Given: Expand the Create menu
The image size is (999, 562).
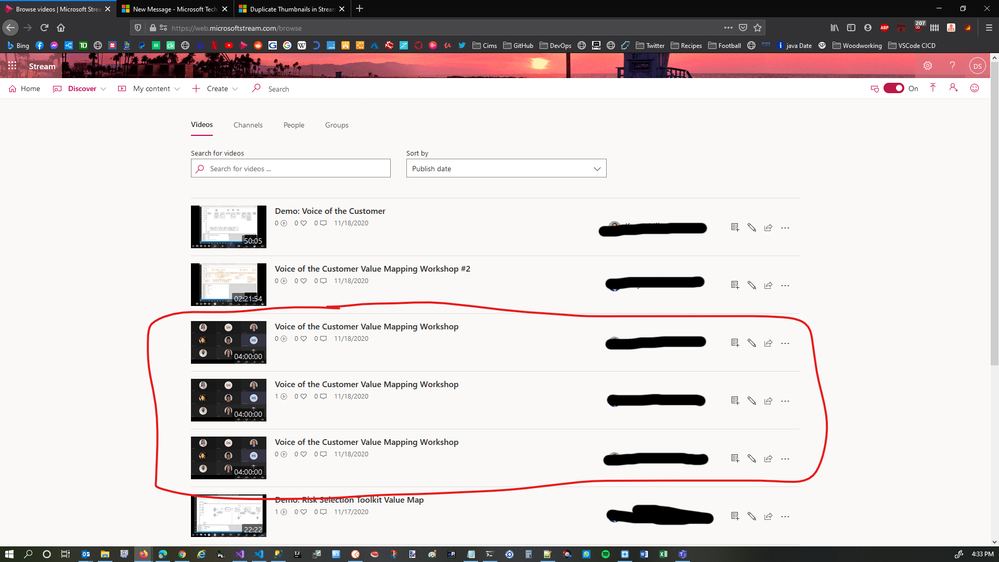Looking at the screenshot, I should pyautogui.click(x=215, y=89).
